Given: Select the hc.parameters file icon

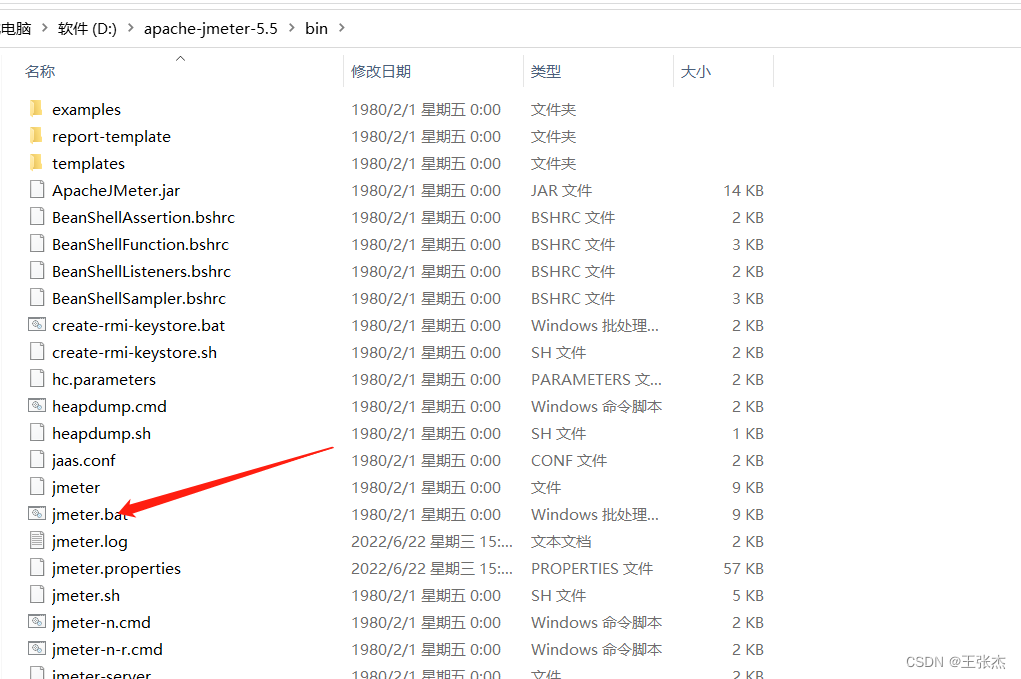Looking at the screenshot, I should [x=37, y=378].
